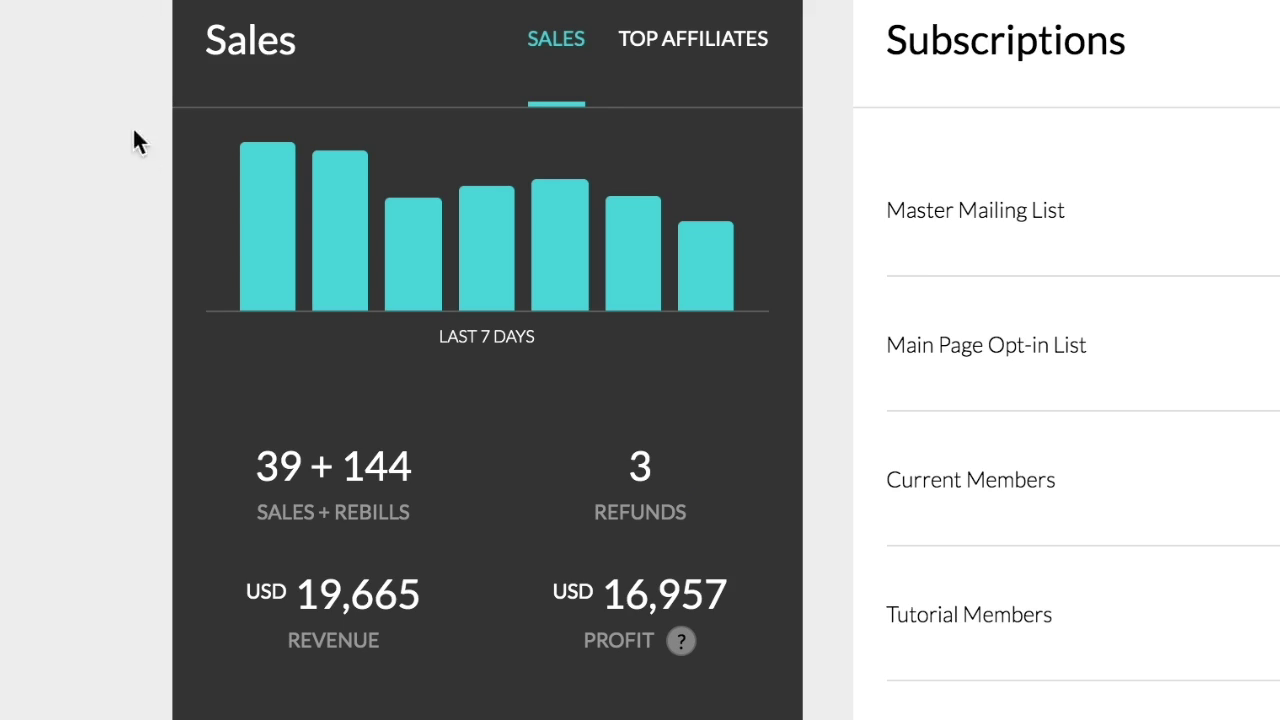Click the last, shortest bar in chart

point(706,266)
